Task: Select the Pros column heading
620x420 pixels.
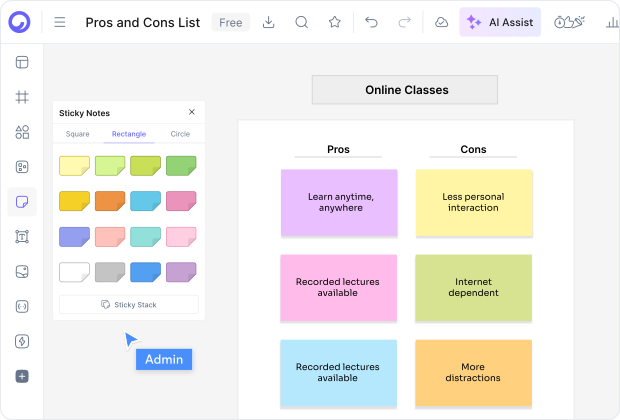Action: (338, 149)
